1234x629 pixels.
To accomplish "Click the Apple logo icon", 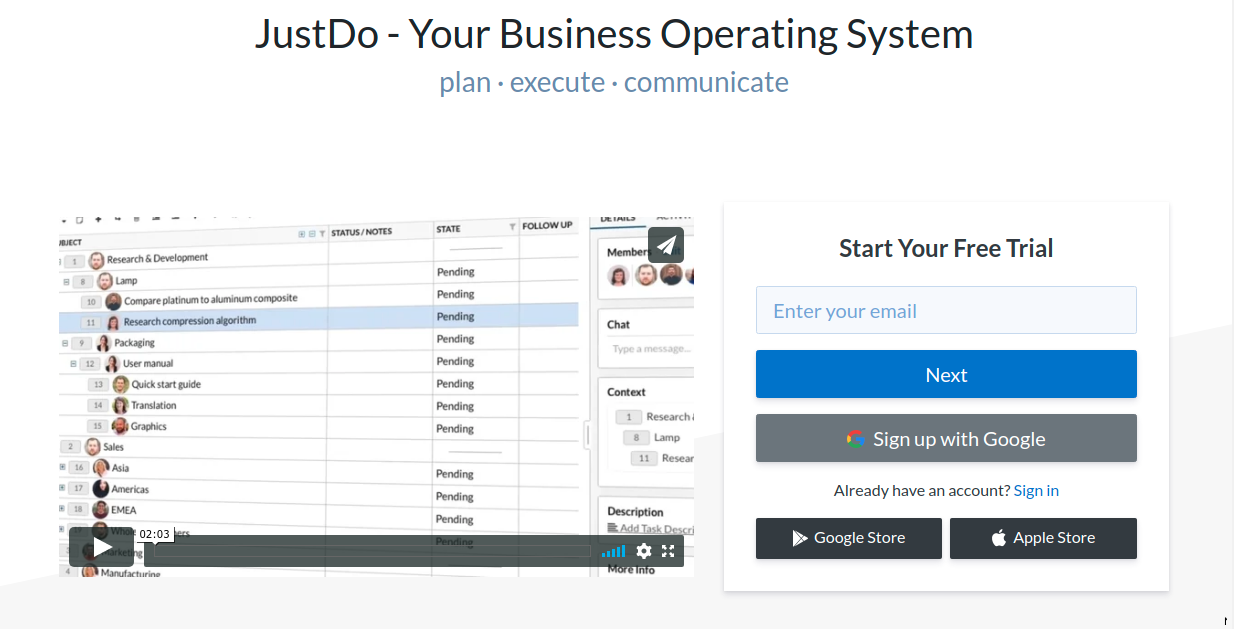I will click(998, 538).
